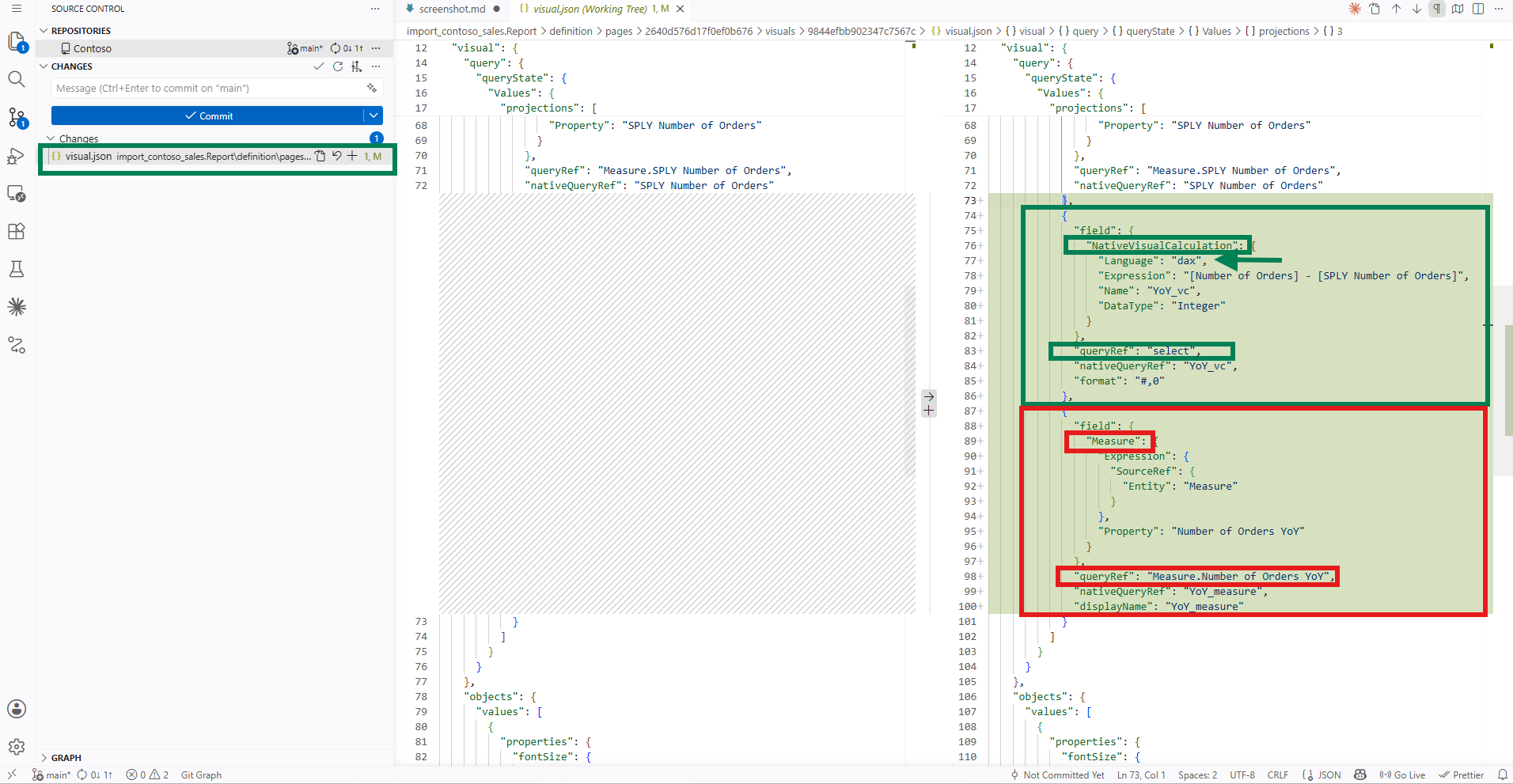Viewport: 1513px width, 784px height.
Task: Collapse the Changes group in file list
Action: point(51,138)
